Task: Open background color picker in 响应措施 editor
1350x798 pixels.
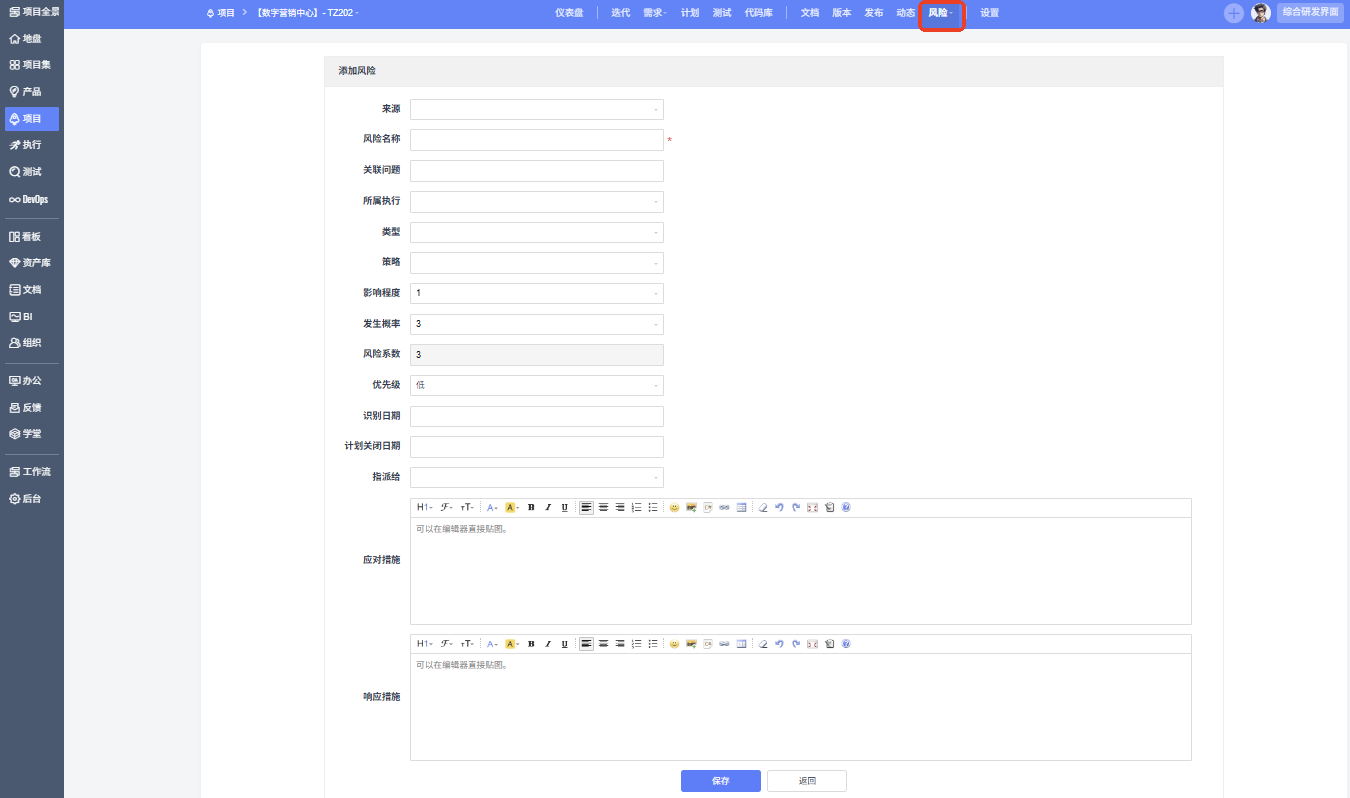Action: click(512, 643)
